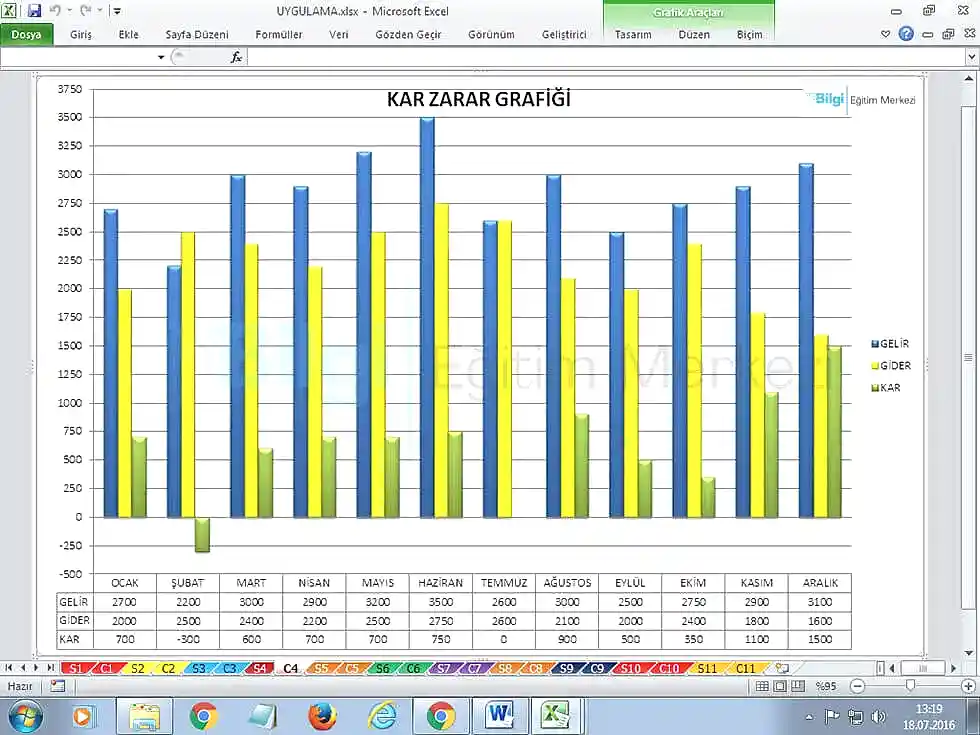Open the Dosya file menu
The width and height of the screenshot is (980, 735).
tap(26, 34)
